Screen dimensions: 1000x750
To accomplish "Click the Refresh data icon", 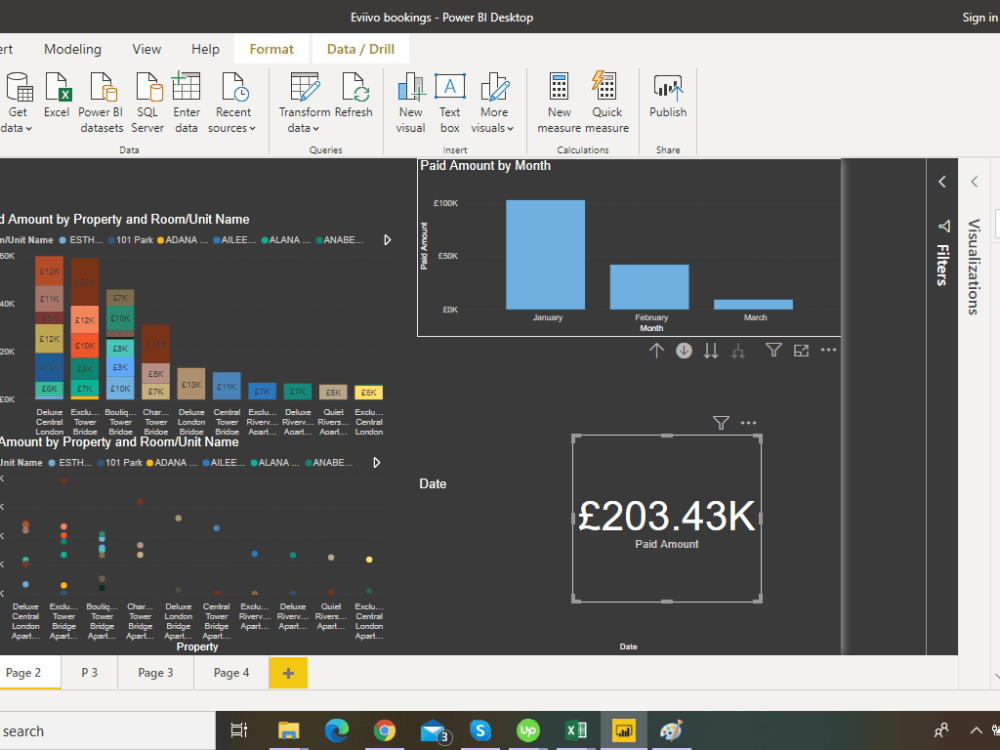I will click(x=354, y=95).
